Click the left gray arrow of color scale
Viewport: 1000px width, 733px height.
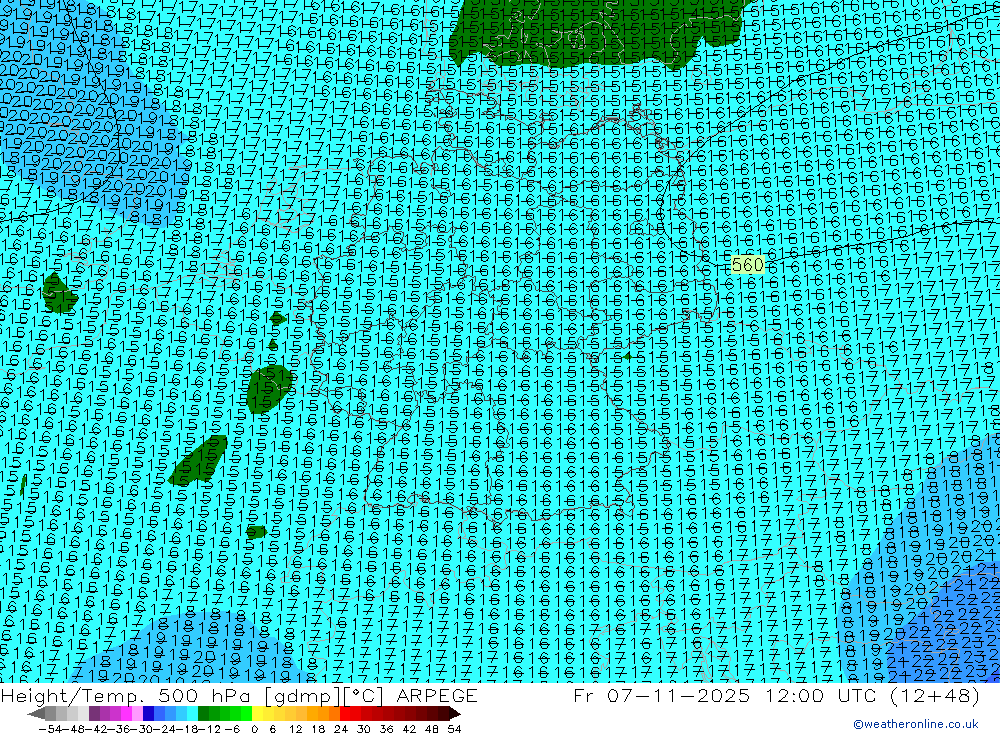click(x=36, y=714)
